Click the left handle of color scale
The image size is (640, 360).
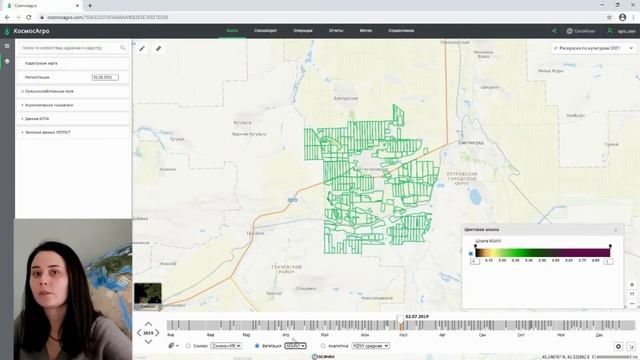[x=475, y=246]
